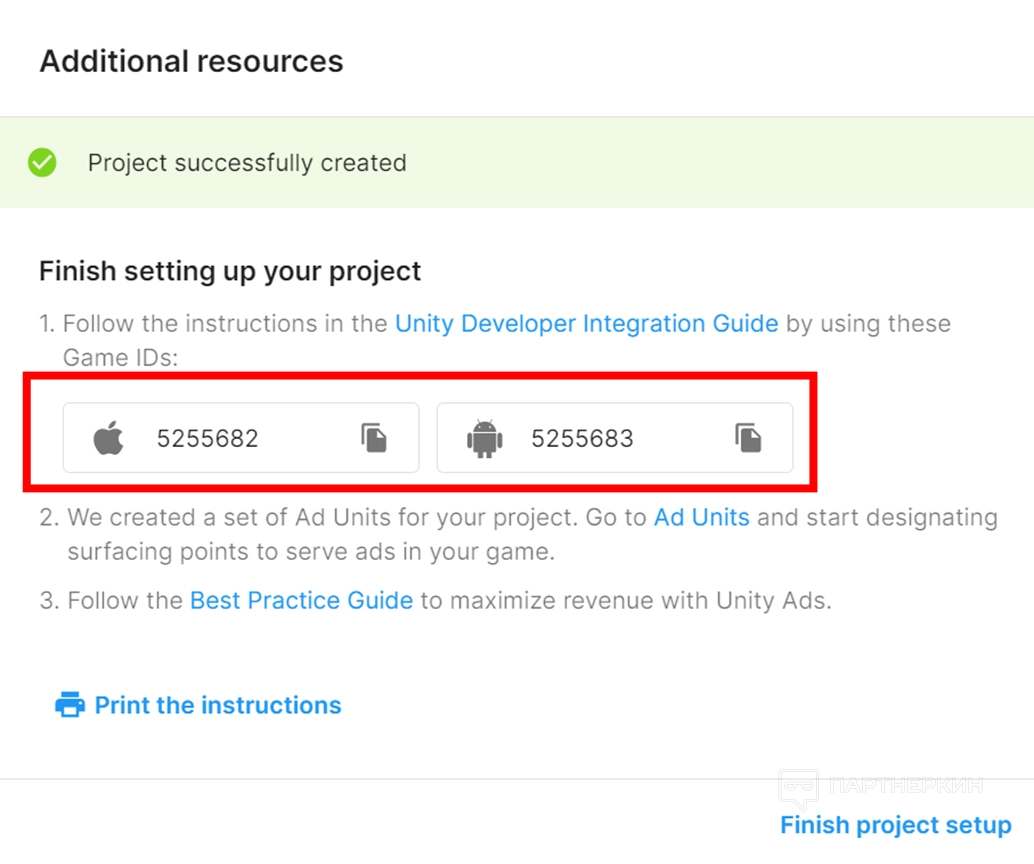Screen dimensions: 1034x864
Task: Click the Apple logo icon
Action: (109, 438)
